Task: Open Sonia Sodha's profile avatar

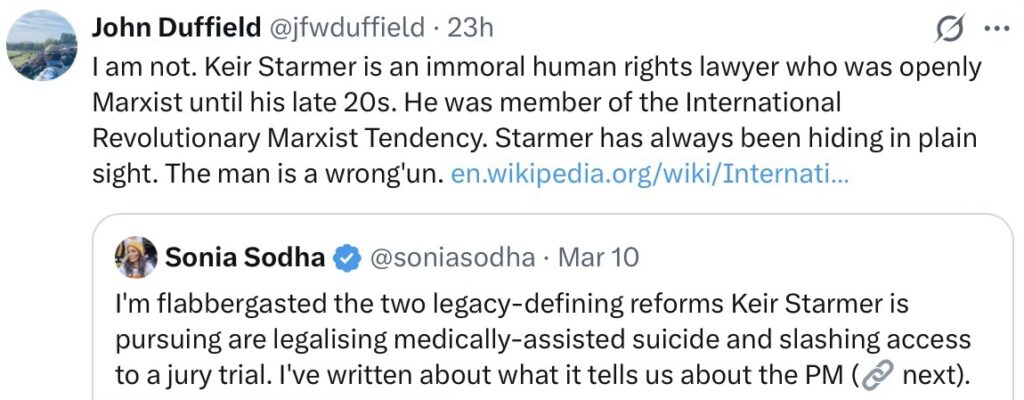Action: point(136,257)
